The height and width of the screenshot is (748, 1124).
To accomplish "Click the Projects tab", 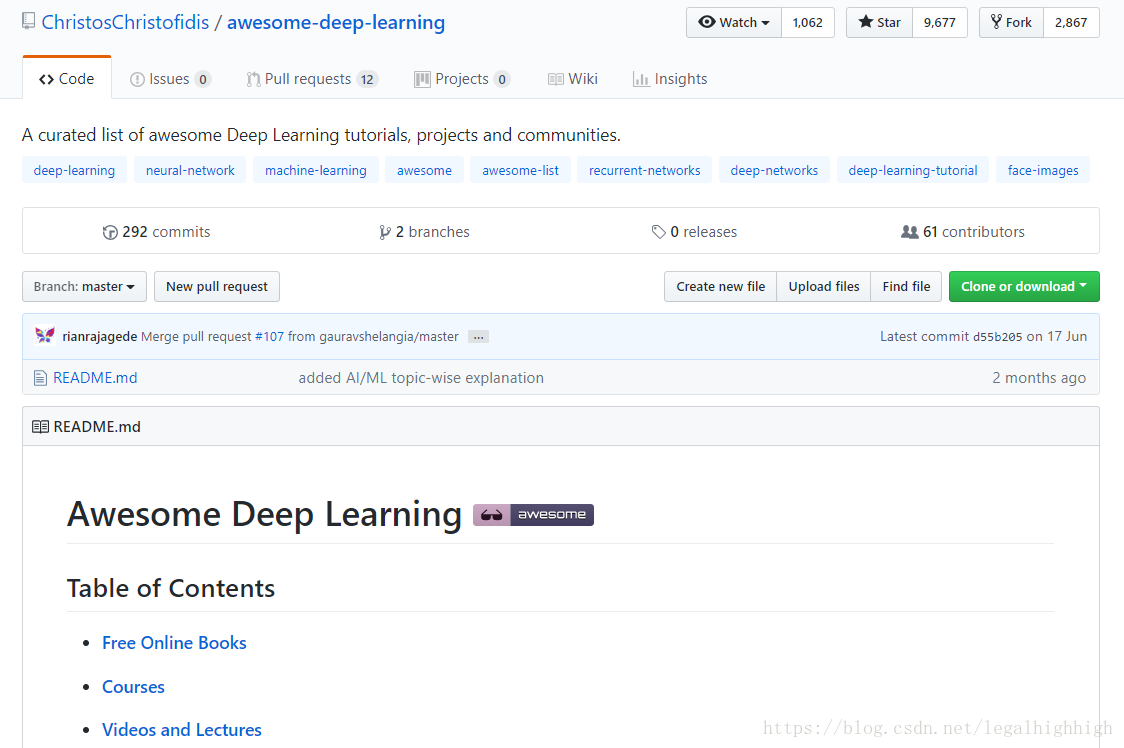I will (x=462, y=79).
